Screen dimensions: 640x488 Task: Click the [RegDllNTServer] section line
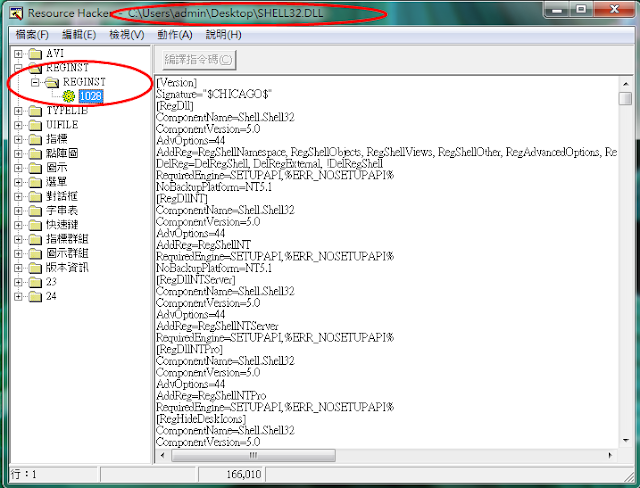pos(196,280)
